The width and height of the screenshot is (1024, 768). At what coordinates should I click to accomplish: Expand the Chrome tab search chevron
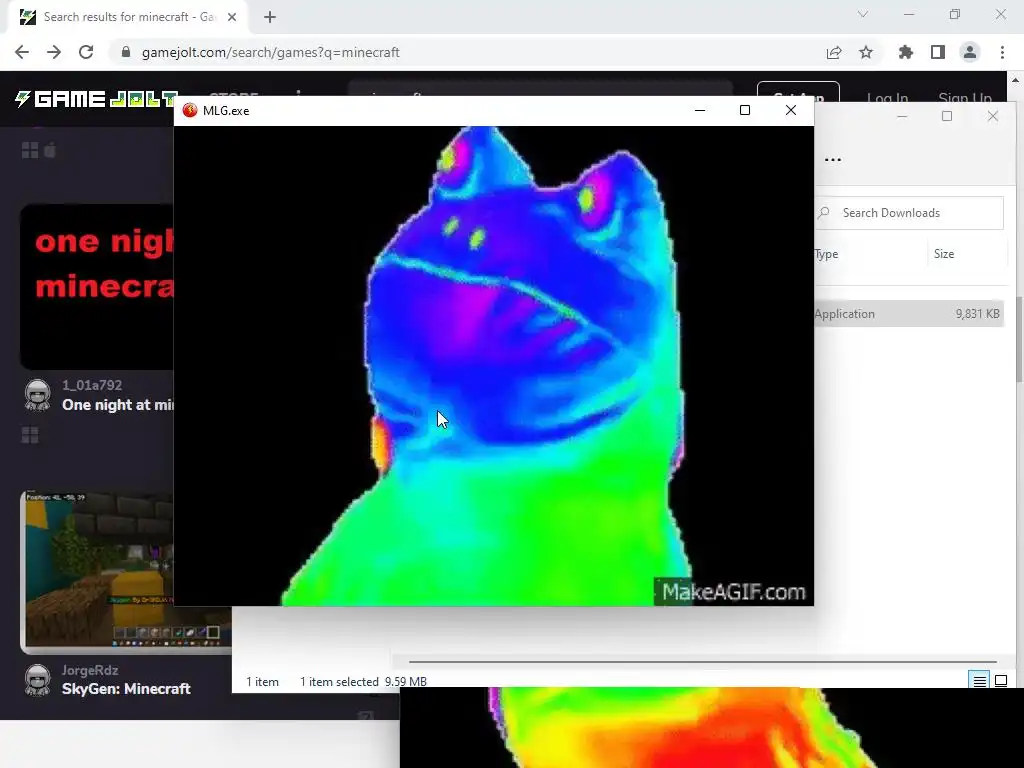tap(863, 14)
